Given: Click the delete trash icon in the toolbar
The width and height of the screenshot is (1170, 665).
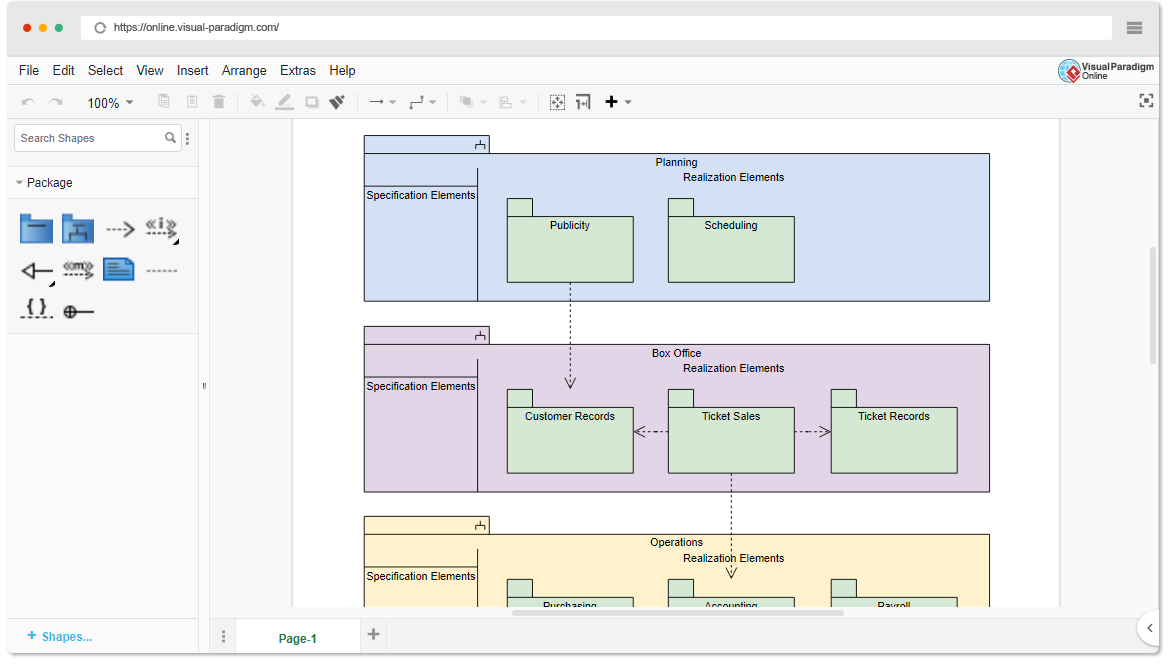Looking at the screenshot, I should 219,101.
